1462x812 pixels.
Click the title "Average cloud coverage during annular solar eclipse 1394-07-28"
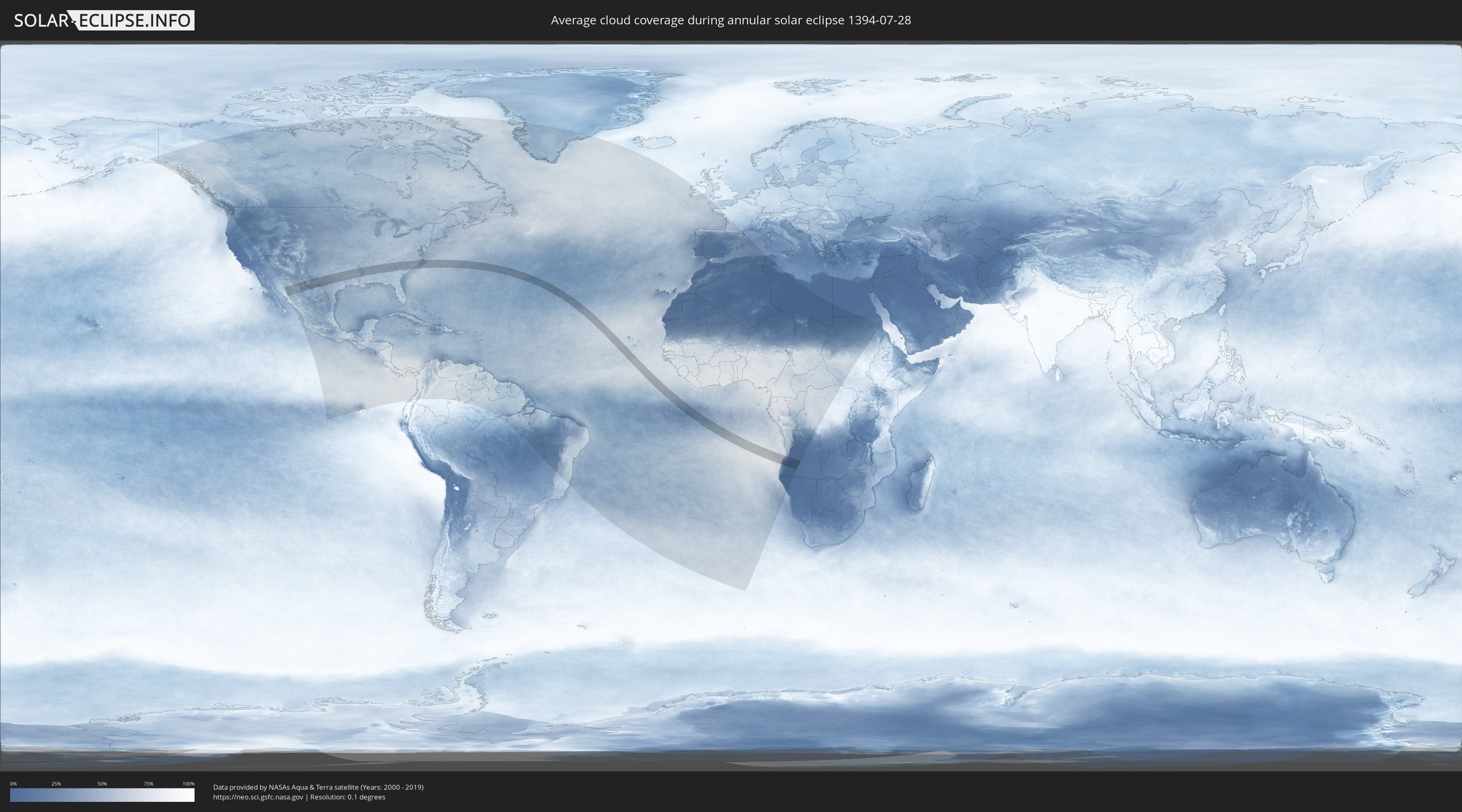click(x=731, y=20)
